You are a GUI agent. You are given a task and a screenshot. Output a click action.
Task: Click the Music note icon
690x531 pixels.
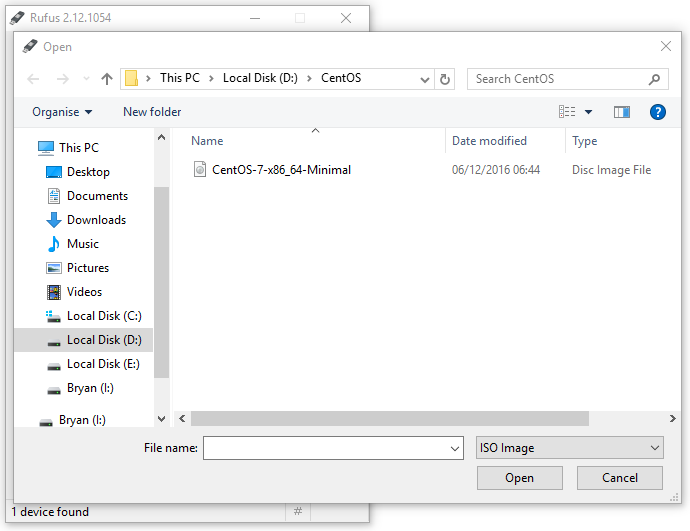[x=54, y=244]
